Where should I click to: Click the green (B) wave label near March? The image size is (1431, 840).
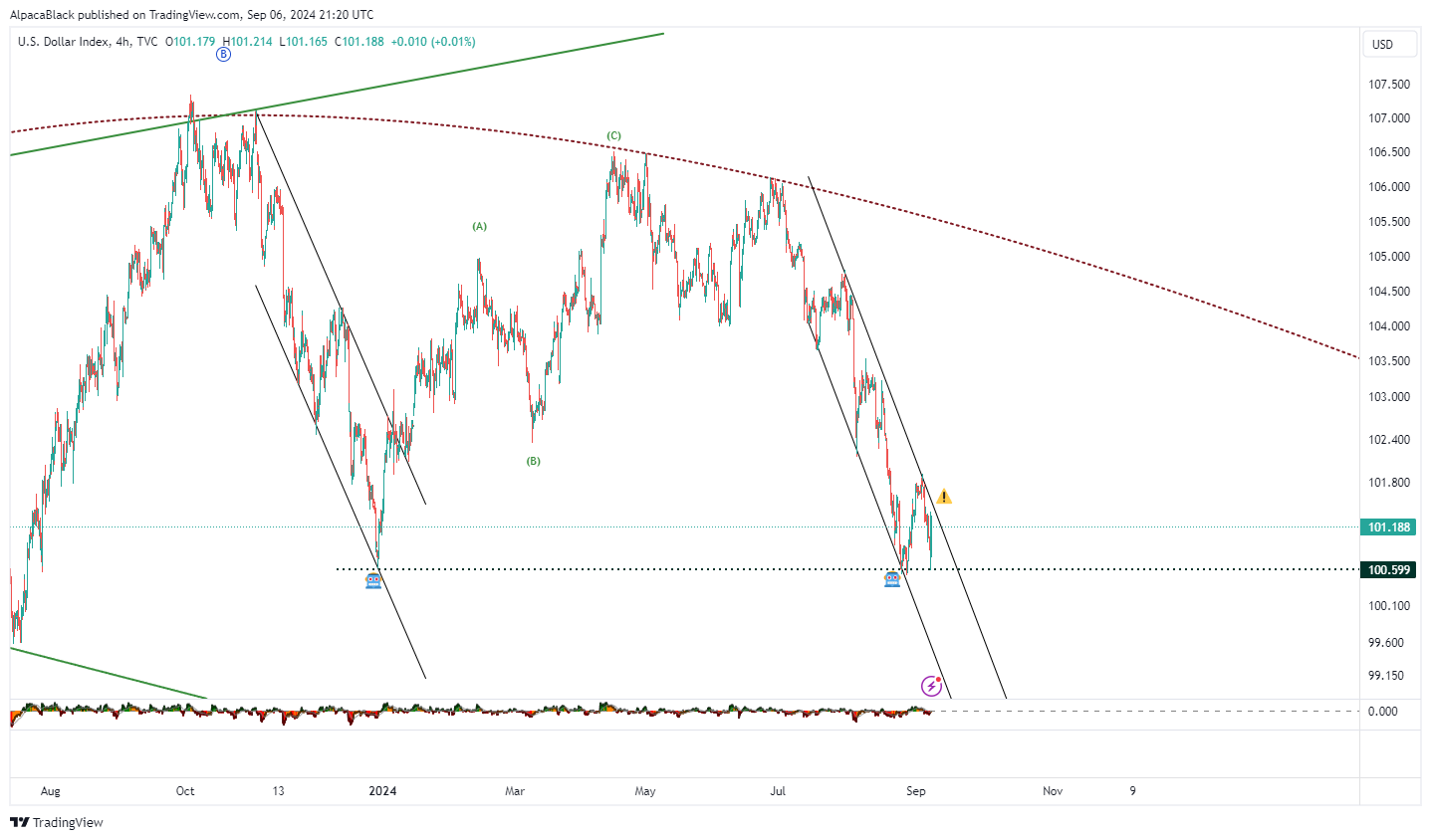[534, 461]
